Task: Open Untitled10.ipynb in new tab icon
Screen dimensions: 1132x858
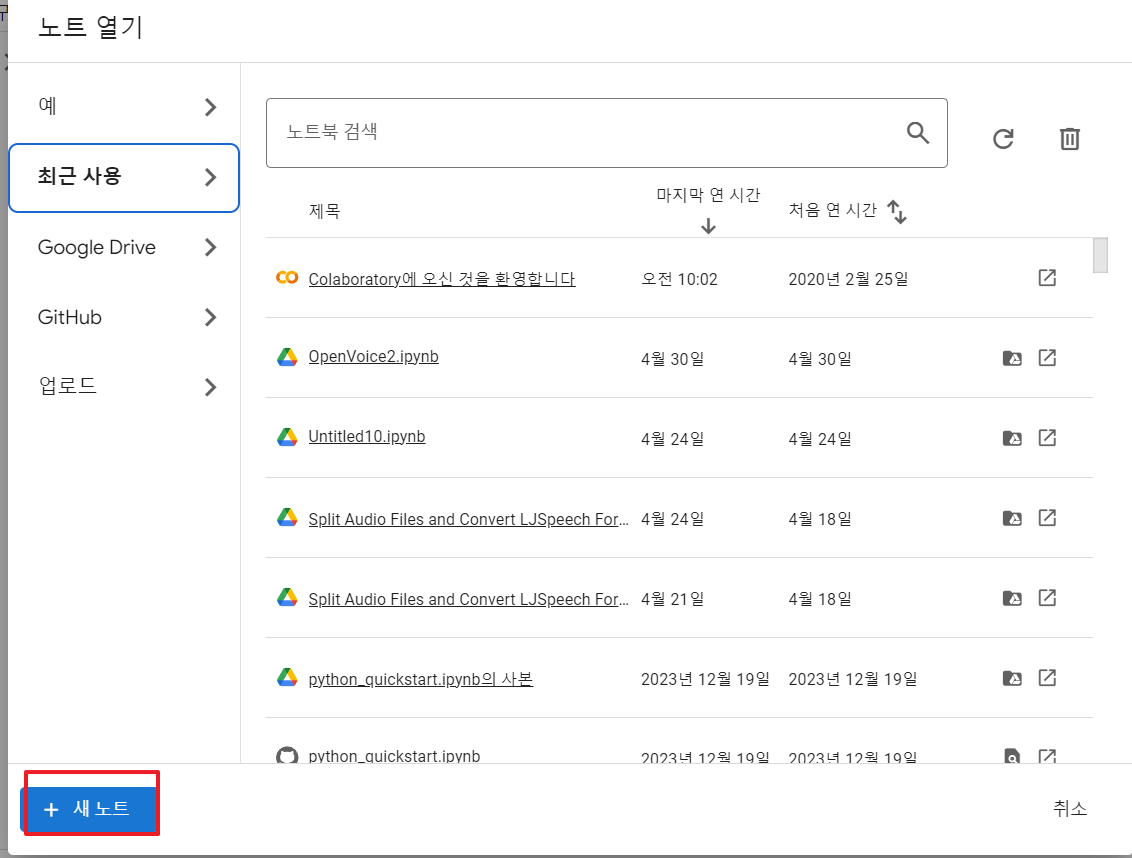Action: pyautogui.click(x=1047, y=438)
